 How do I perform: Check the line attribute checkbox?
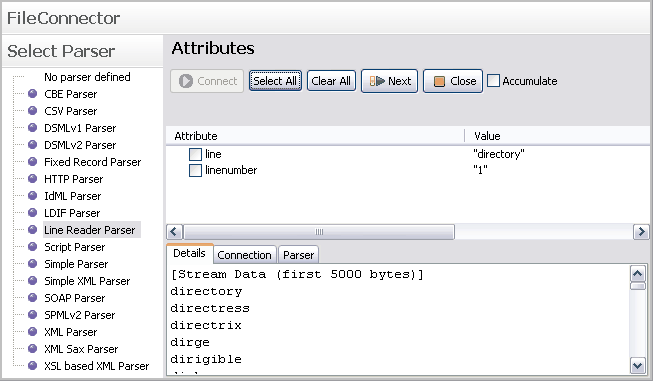(x=195, y=154)
